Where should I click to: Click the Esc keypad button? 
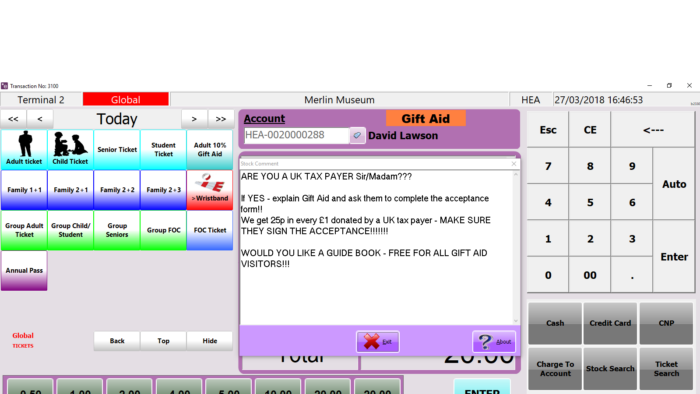coord(548,130)
